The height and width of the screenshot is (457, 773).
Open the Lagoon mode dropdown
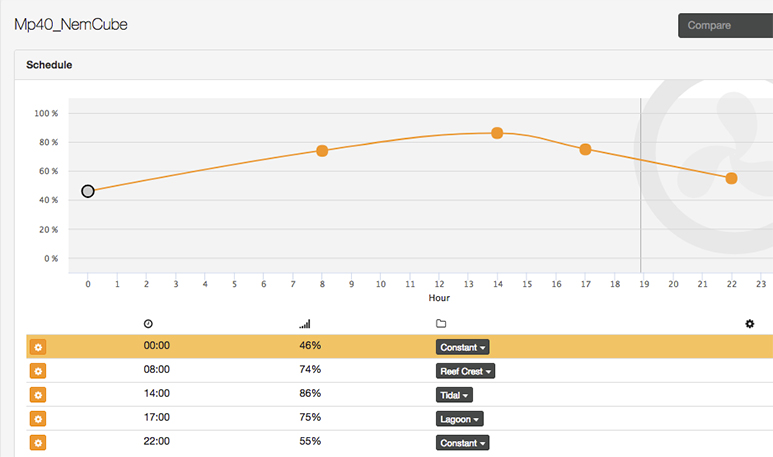click(x=460, y=419)
